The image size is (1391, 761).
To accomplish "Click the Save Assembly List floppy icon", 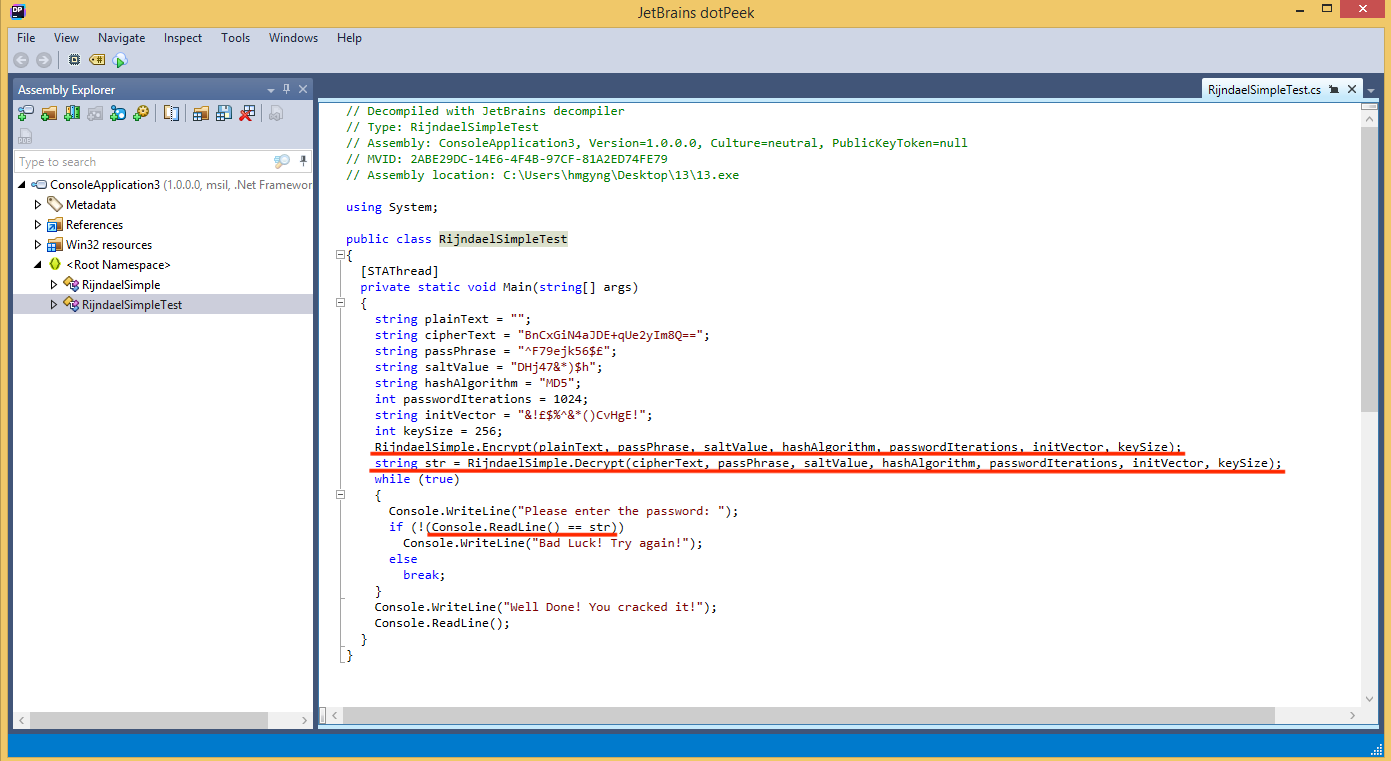I will [x=224, y=113].
